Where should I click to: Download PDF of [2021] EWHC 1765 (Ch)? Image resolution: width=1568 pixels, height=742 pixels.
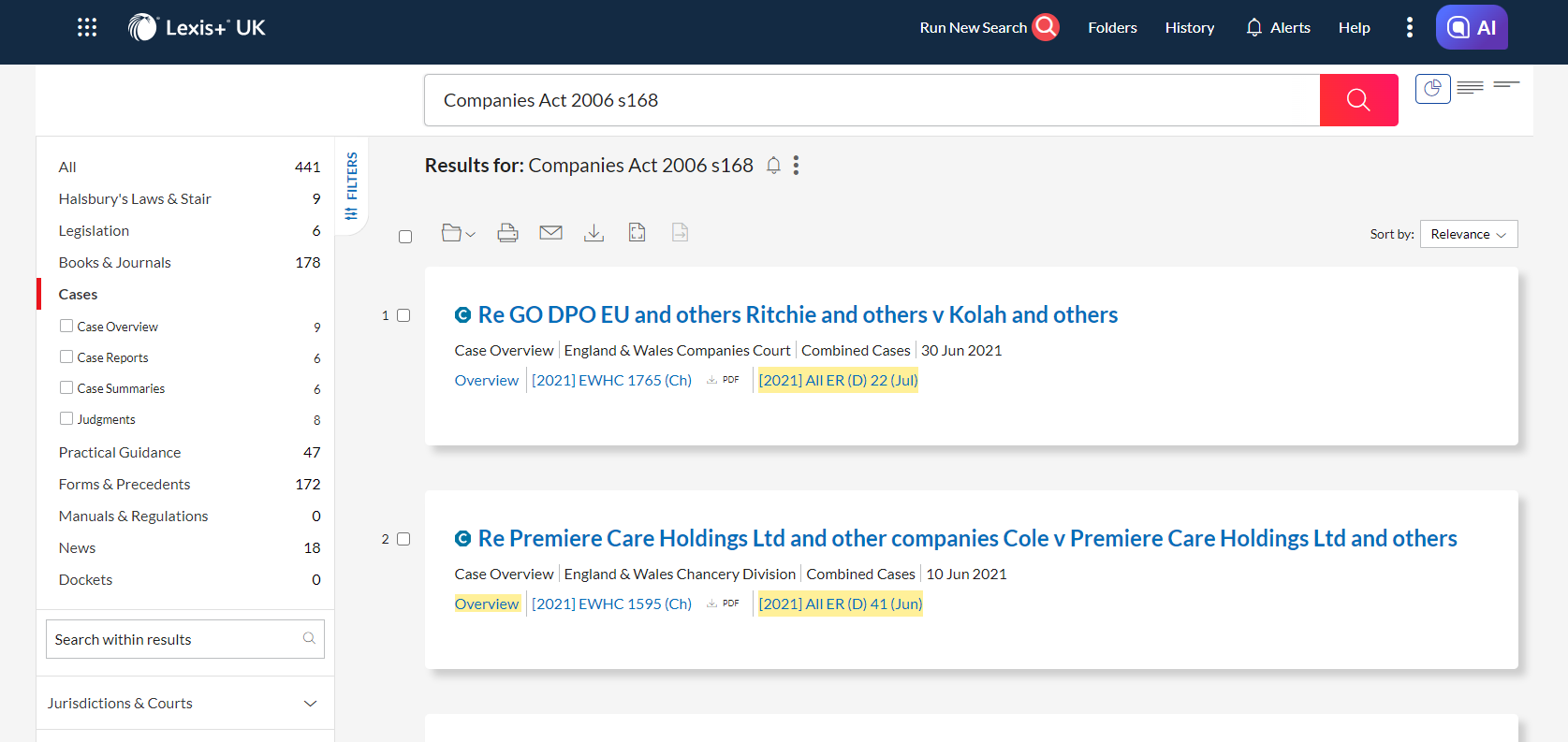click(x=724, y=380)
